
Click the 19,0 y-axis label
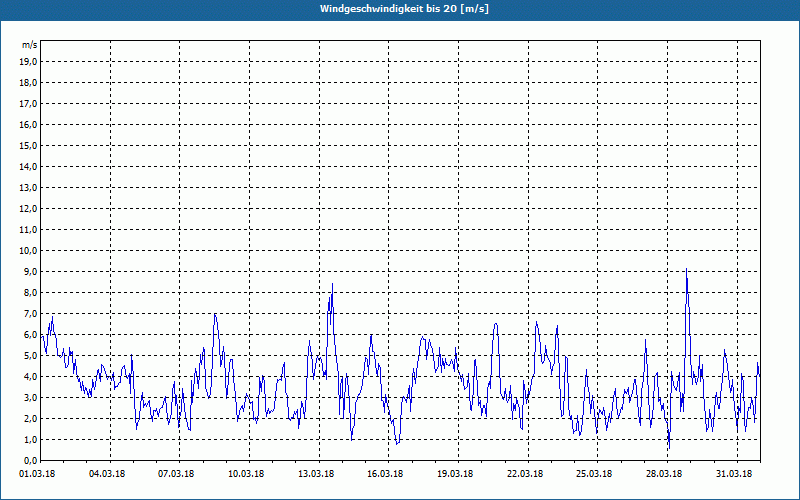pyautogui.click(x=28, y=62)
